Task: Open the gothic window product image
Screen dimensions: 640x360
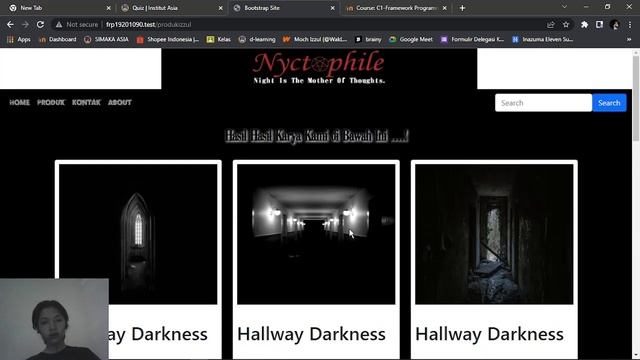Action: point(138,234)
